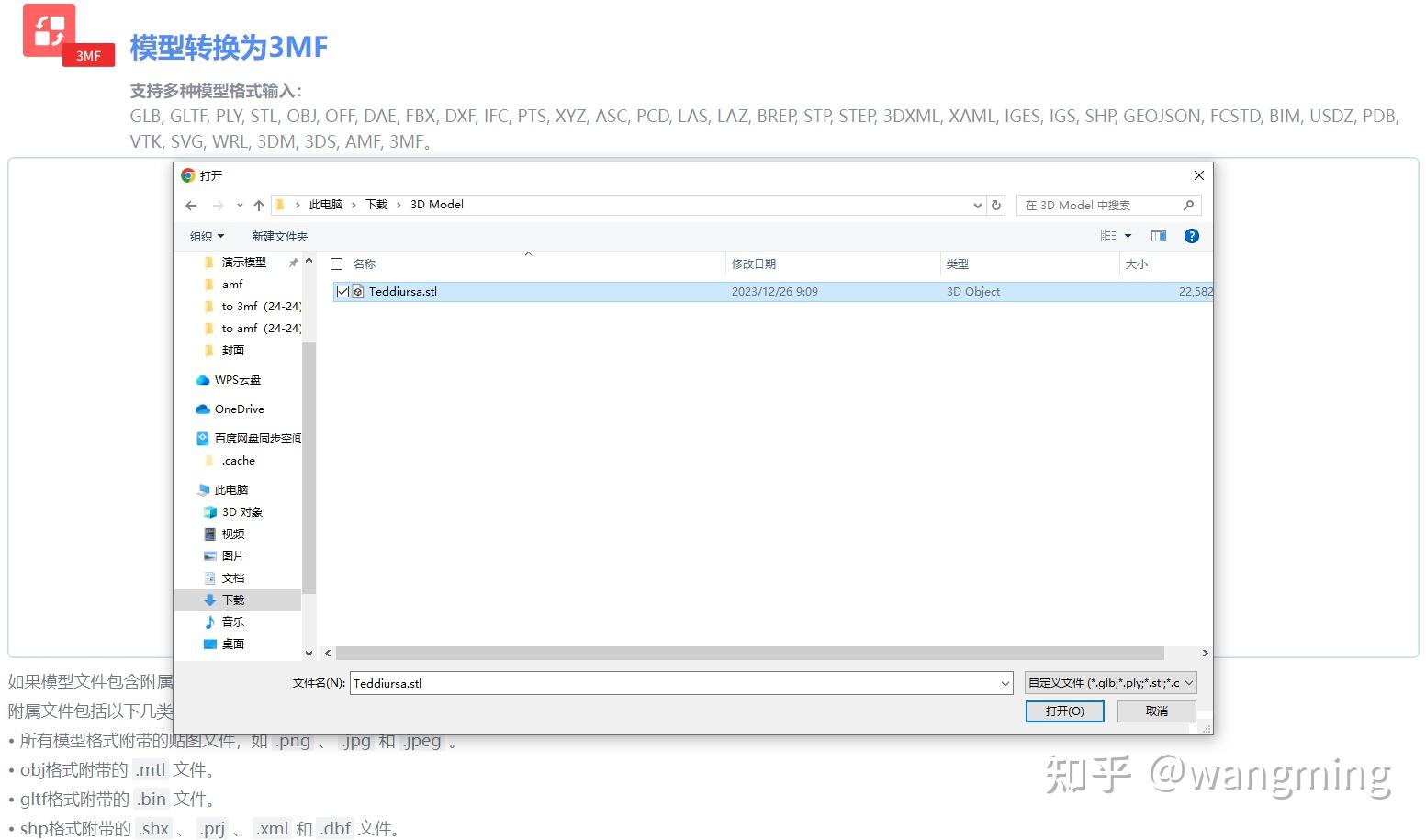Screen dimensions: 1426x840
Task: Open the 音乐 library in sidebar
Action: point(233,622)
